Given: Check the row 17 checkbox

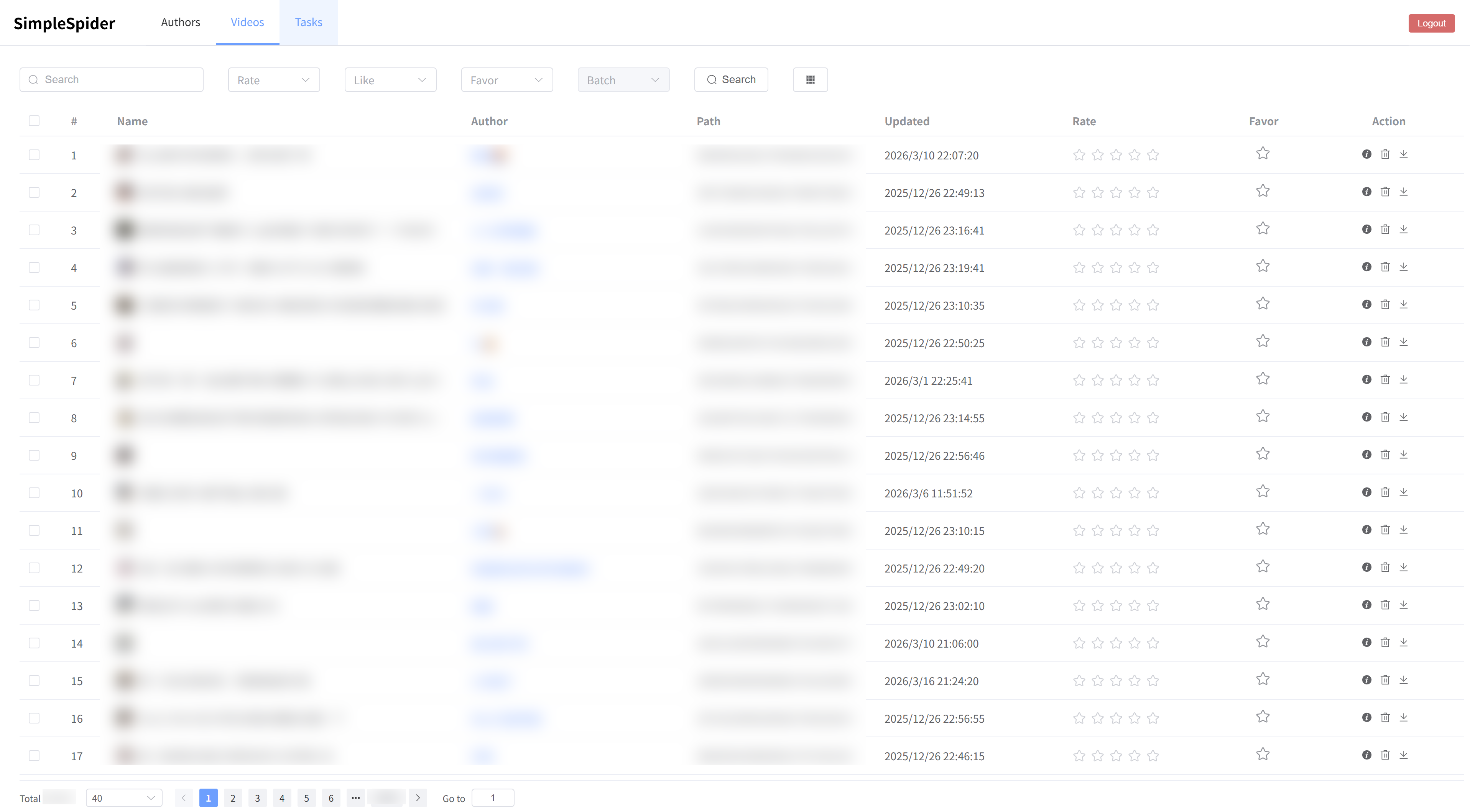Looking at the screenshot, I should [x=34, y=756].
